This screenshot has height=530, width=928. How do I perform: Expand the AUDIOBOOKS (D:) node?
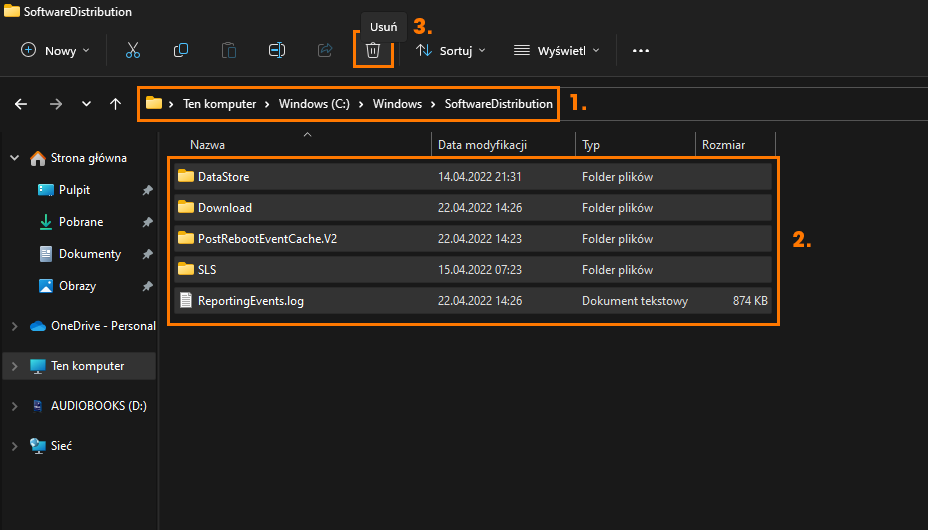(x=15, y=406)
